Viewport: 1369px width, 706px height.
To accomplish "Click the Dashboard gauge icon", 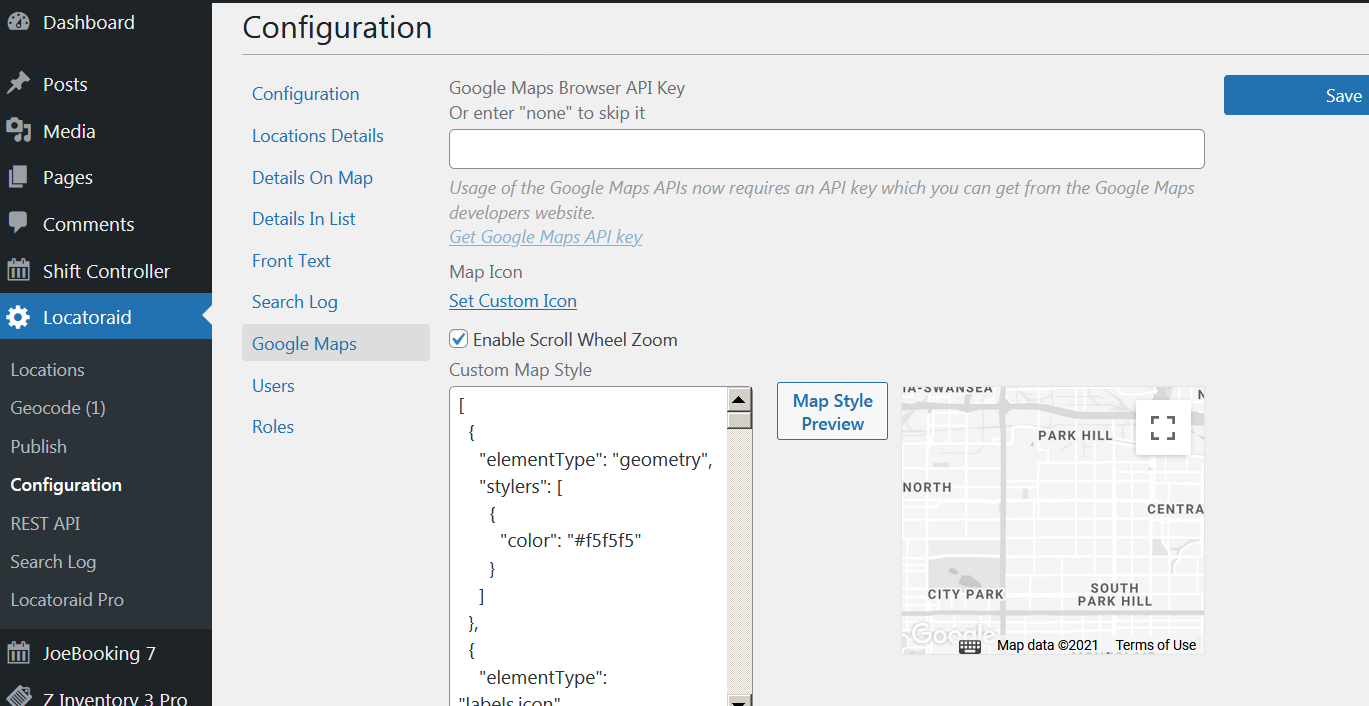I will (18, 22).
